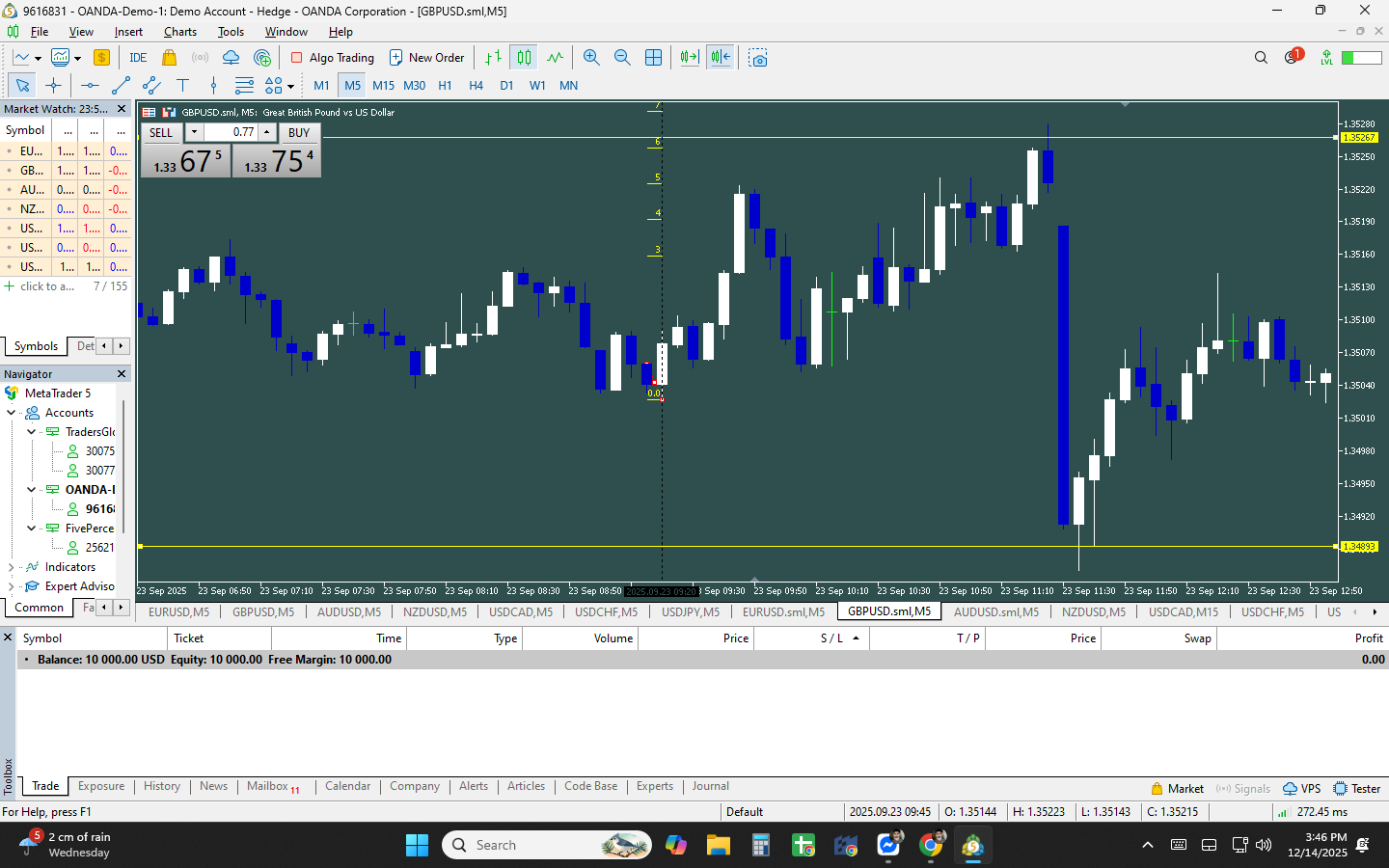Select the M15 timeframe
This screenshot has width=1389, height=868.
point(383,86)
